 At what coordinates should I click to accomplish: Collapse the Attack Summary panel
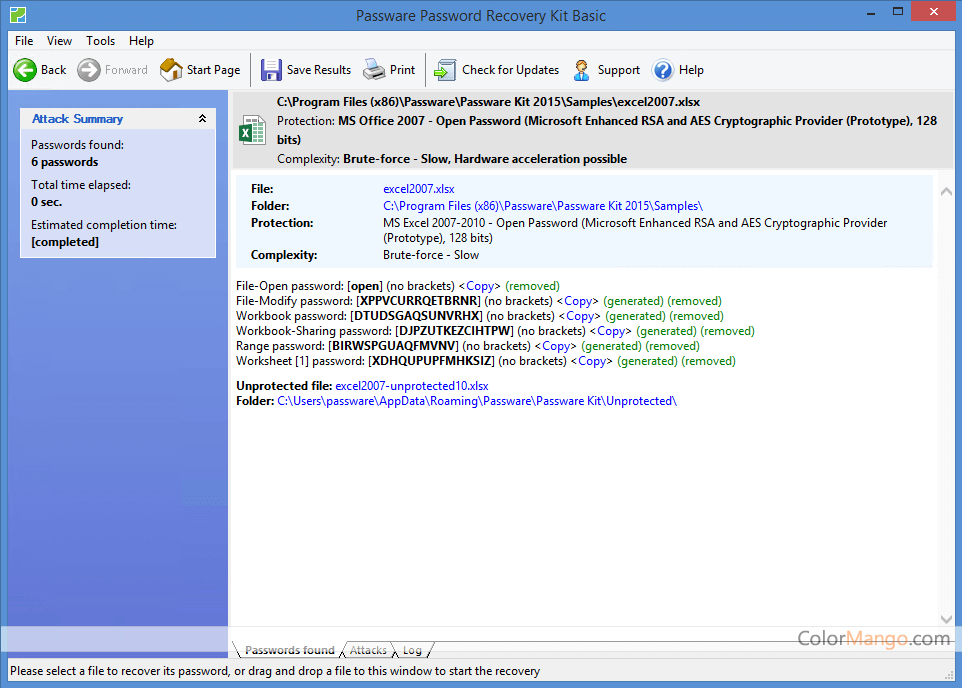(202, 119)
